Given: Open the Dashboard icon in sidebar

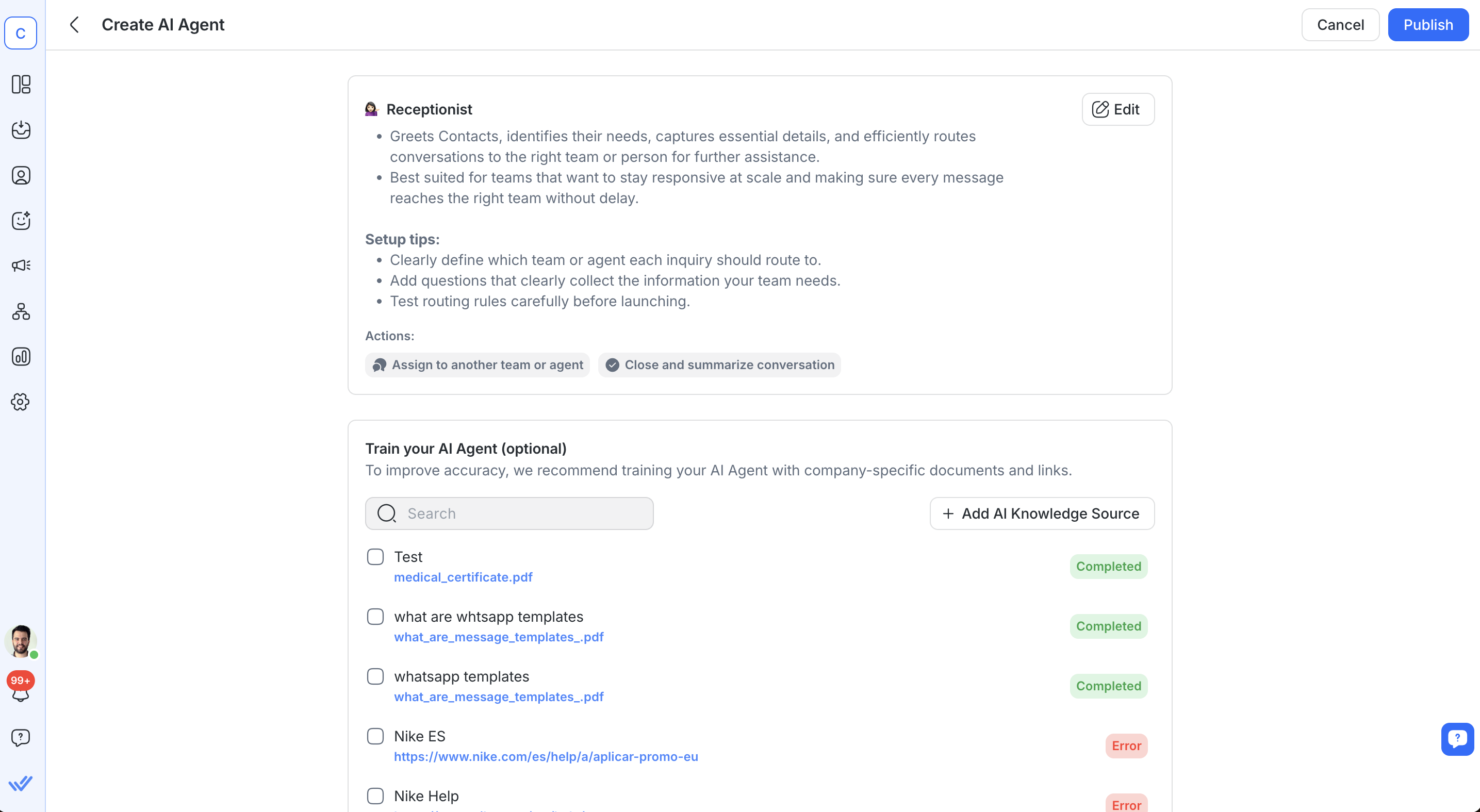Looking at the screenshot, I should coord(21,85).
